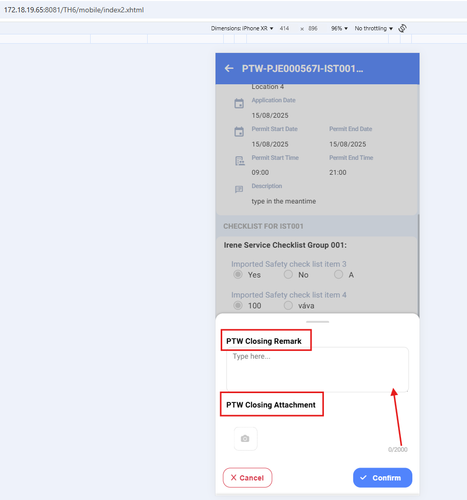This screenshot has width=467, height=500.
Task: Click the Permit Start Date calendar icon
Action: [239, 132]
